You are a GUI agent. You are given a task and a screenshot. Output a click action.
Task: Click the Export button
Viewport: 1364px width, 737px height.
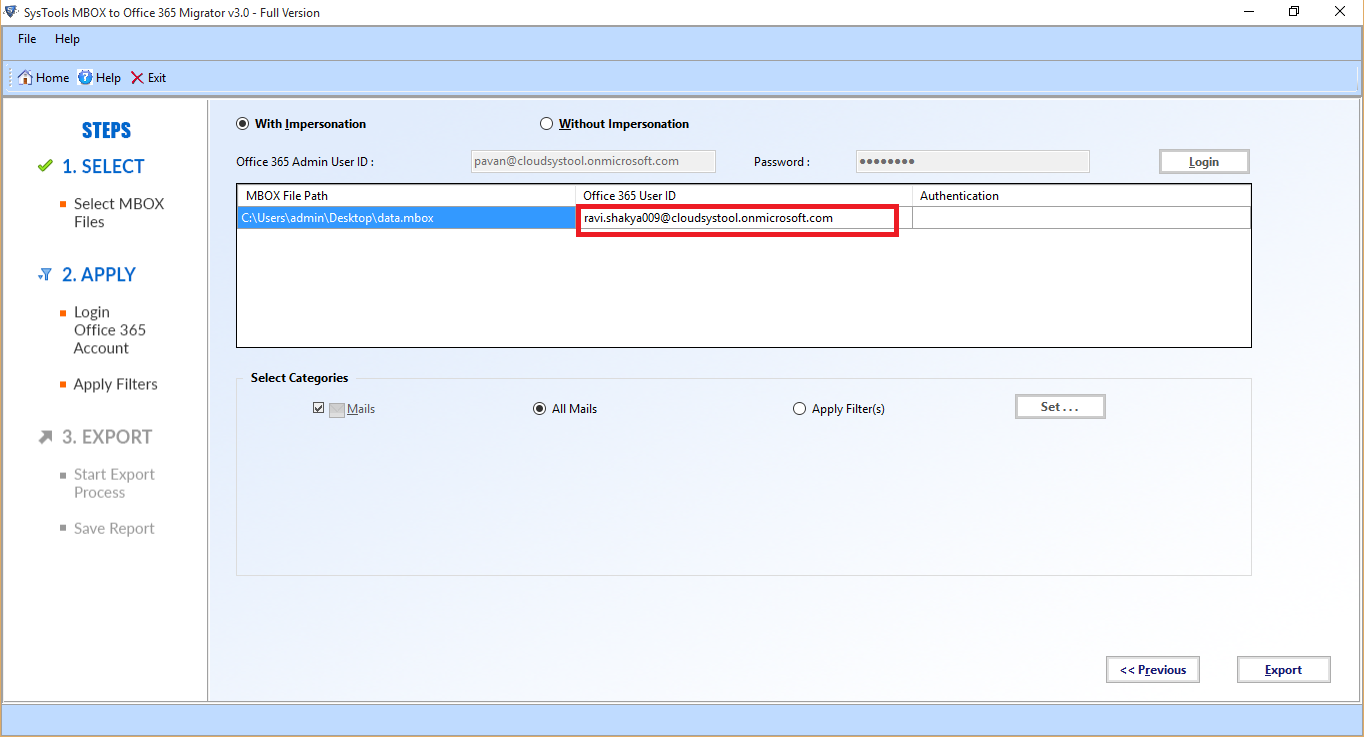(1283, 670)
